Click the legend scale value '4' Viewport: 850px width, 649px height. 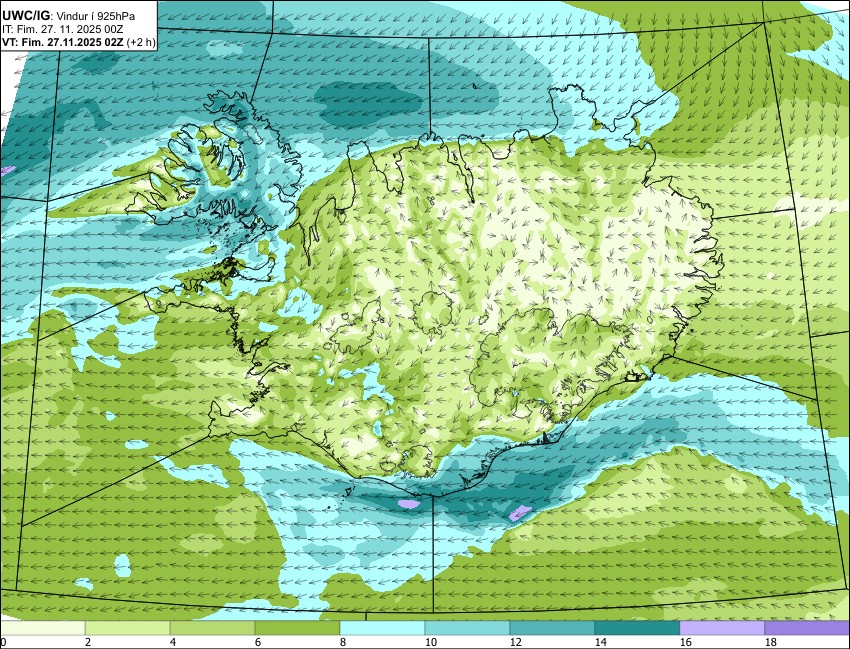172,642
